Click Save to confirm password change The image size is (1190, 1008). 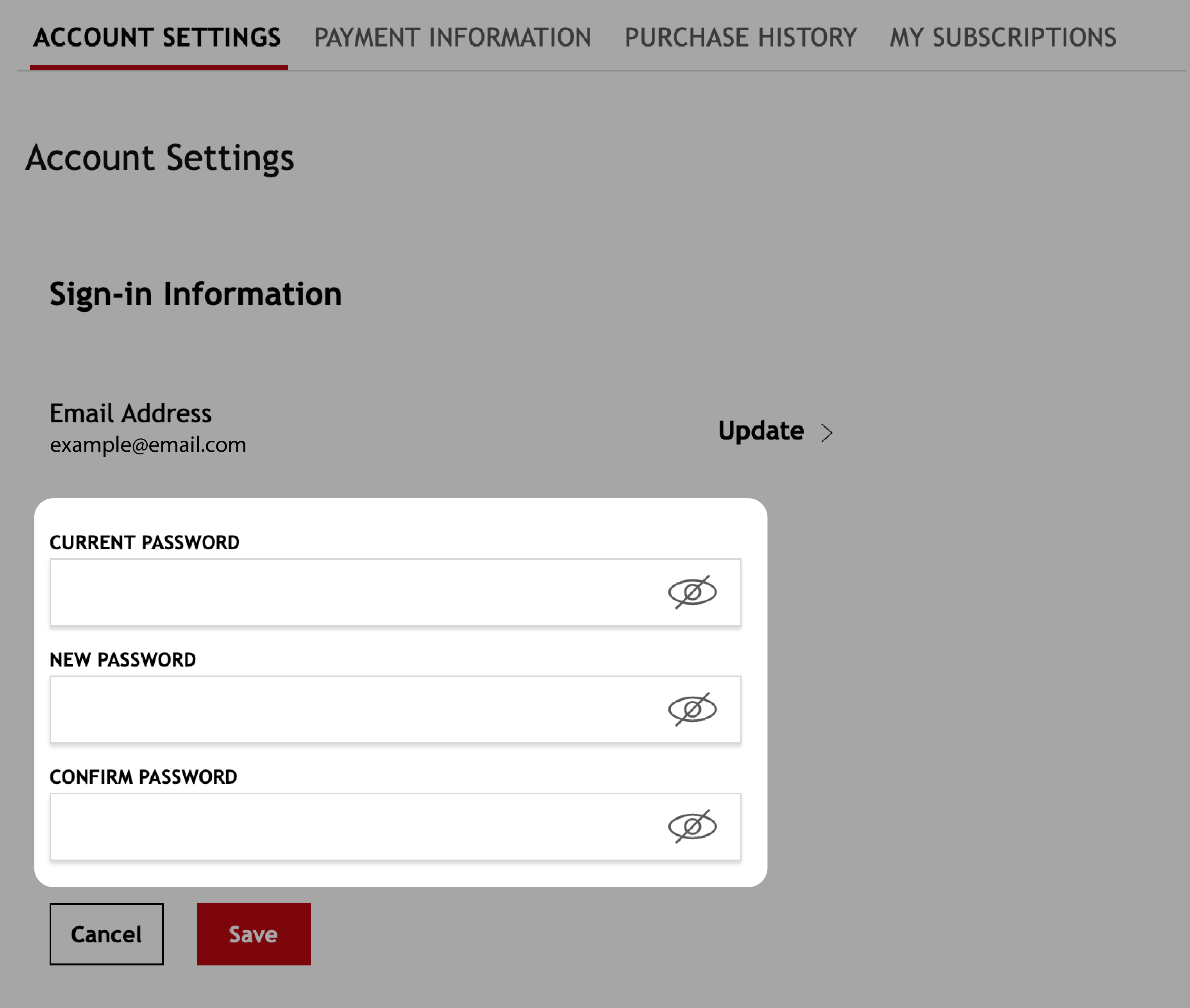(254, 934)
